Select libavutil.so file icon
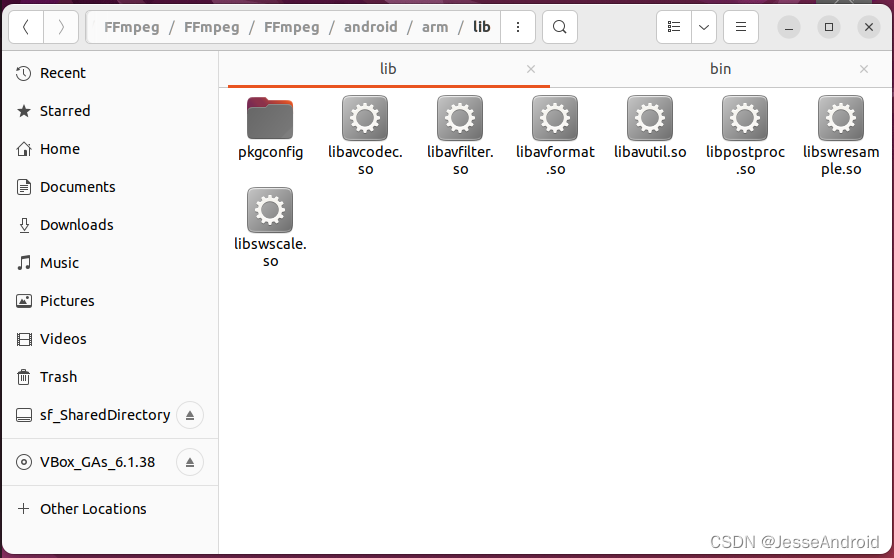This screenshot has height=558, width=894. (x=650, y=118)
